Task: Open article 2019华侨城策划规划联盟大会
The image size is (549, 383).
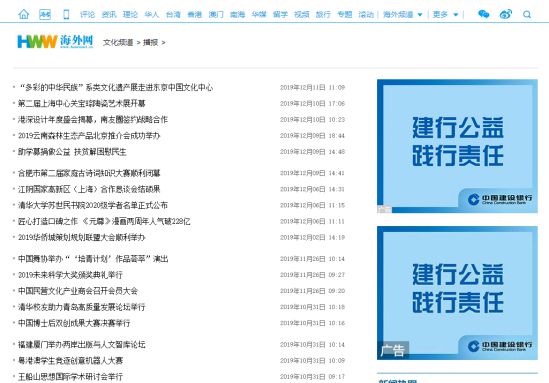Action: click(x=82, y=237)
